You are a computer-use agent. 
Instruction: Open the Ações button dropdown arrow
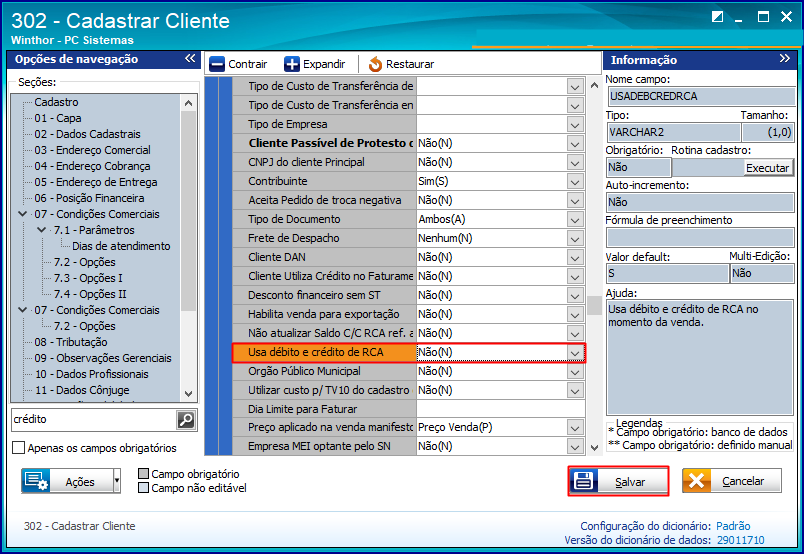(x=117, y=481)
